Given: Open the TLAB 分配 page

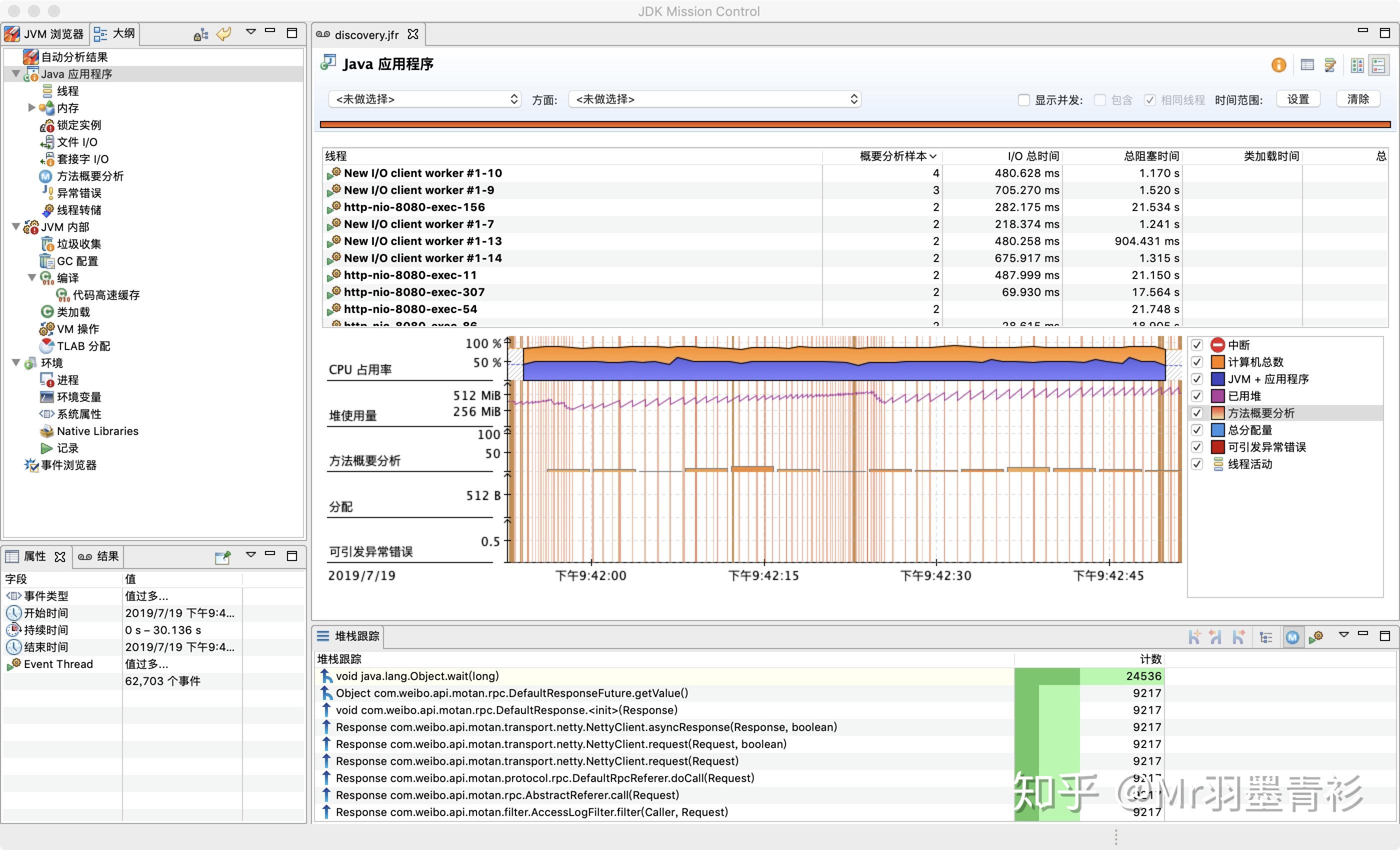Looking at the screenshot, I should 83,346.
